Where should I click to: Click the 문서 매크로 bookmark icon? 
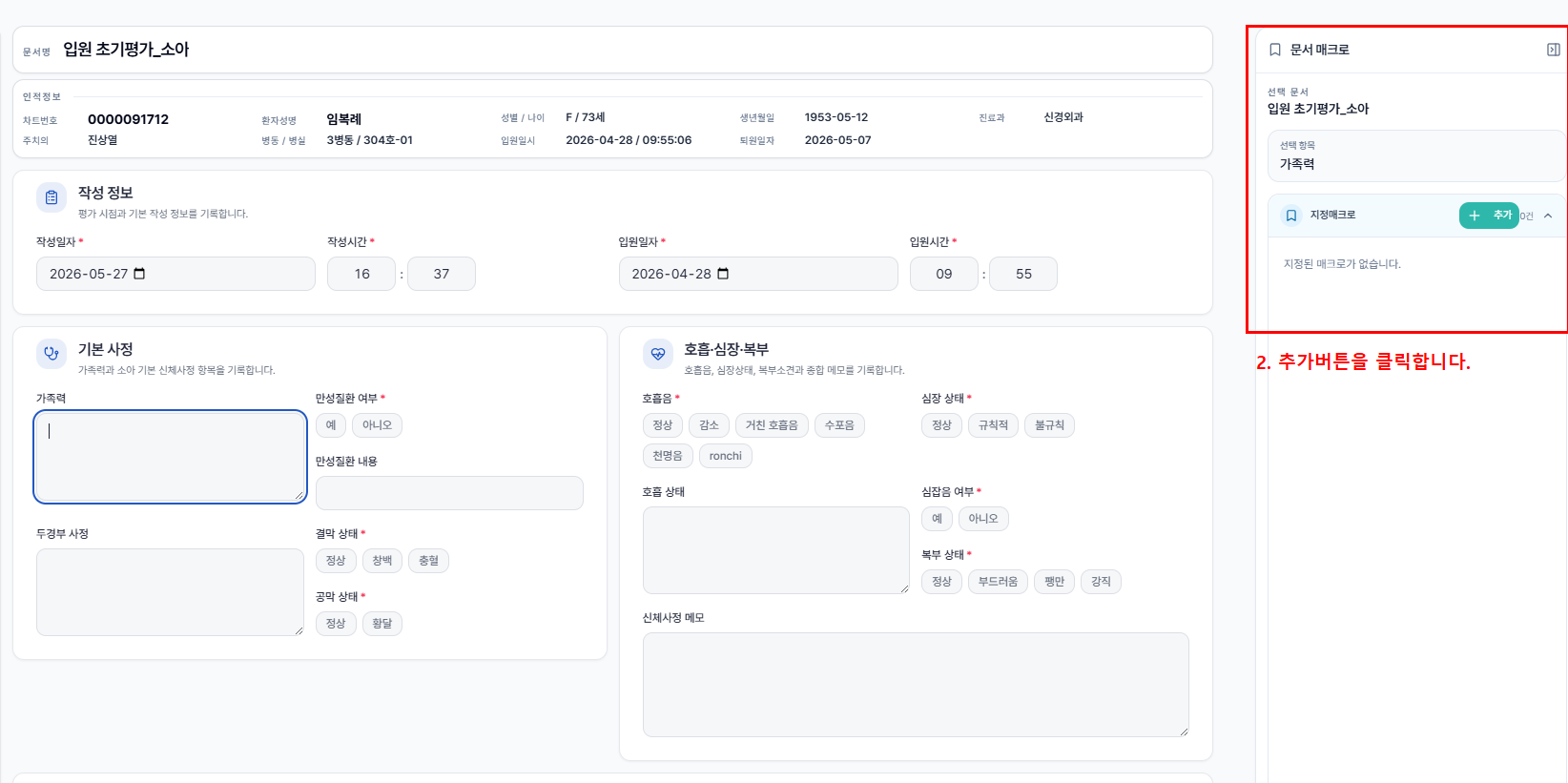[x=1275, y=50]
